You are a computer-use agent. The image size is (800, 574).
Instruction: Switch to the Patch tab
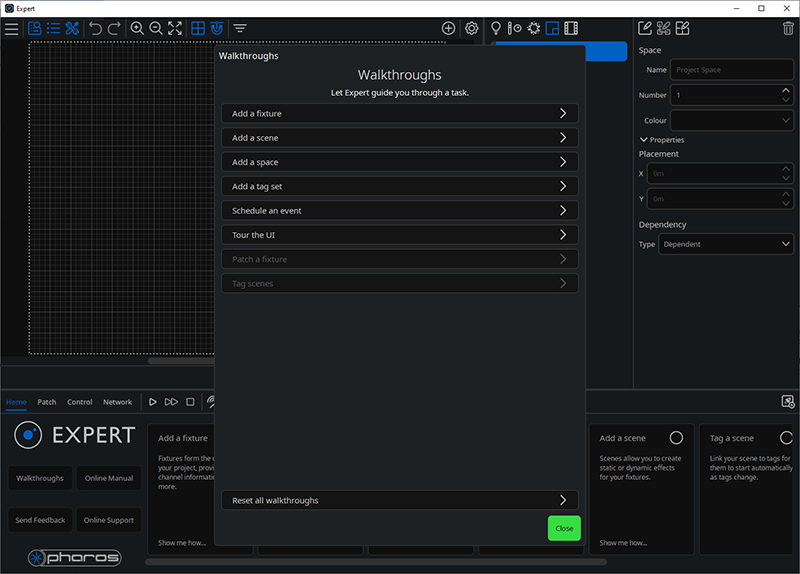pos(46,402)
